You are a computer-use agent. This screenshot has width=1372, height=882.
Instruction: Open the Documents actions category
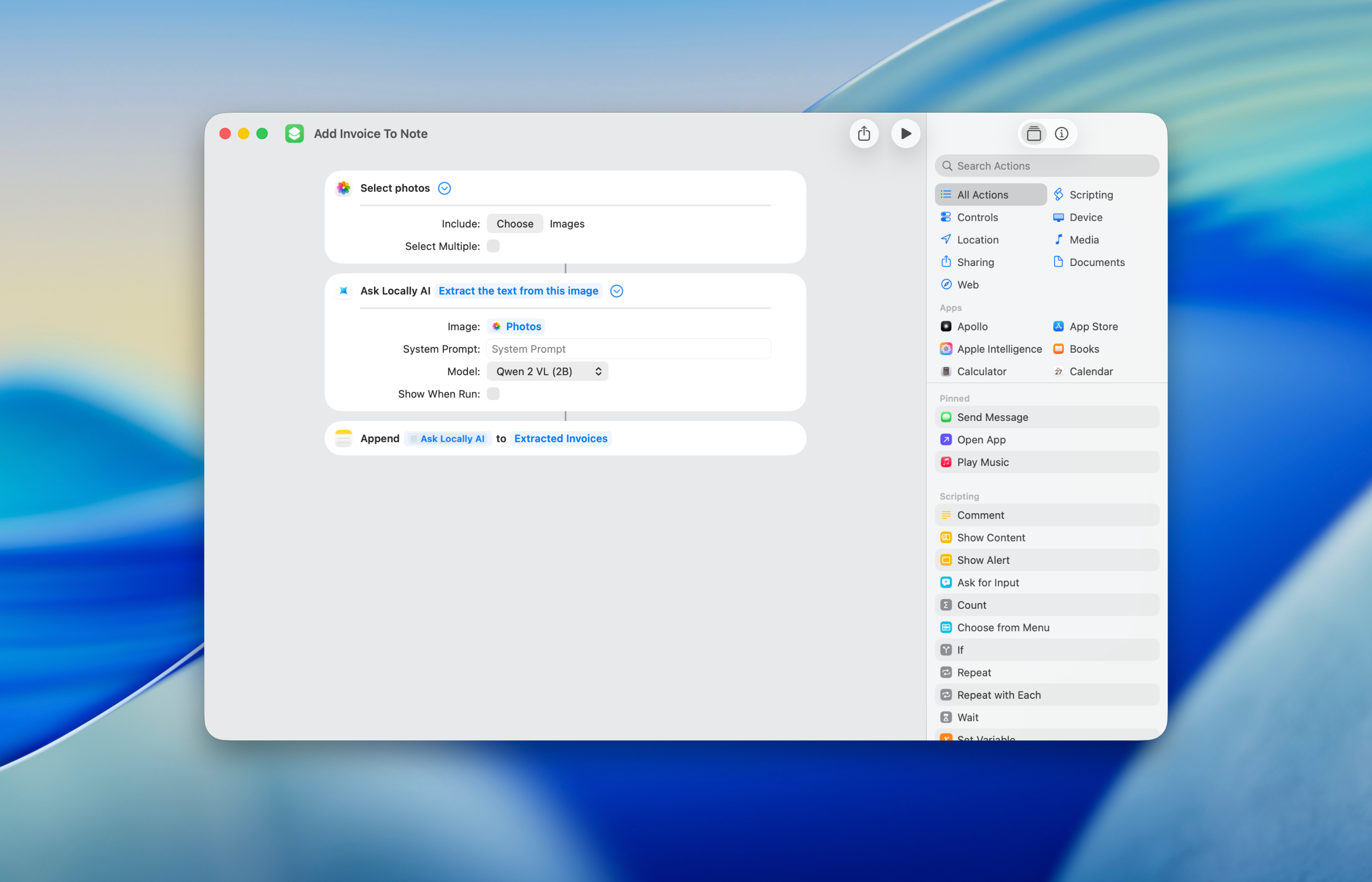tap(1097, 262)
